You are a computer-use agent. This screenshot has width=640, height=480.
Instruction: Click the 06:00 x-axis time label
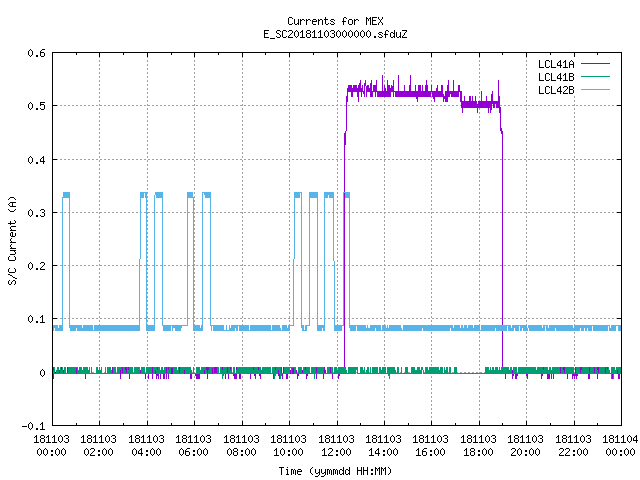pyautogui.click(x=193, y=452)
